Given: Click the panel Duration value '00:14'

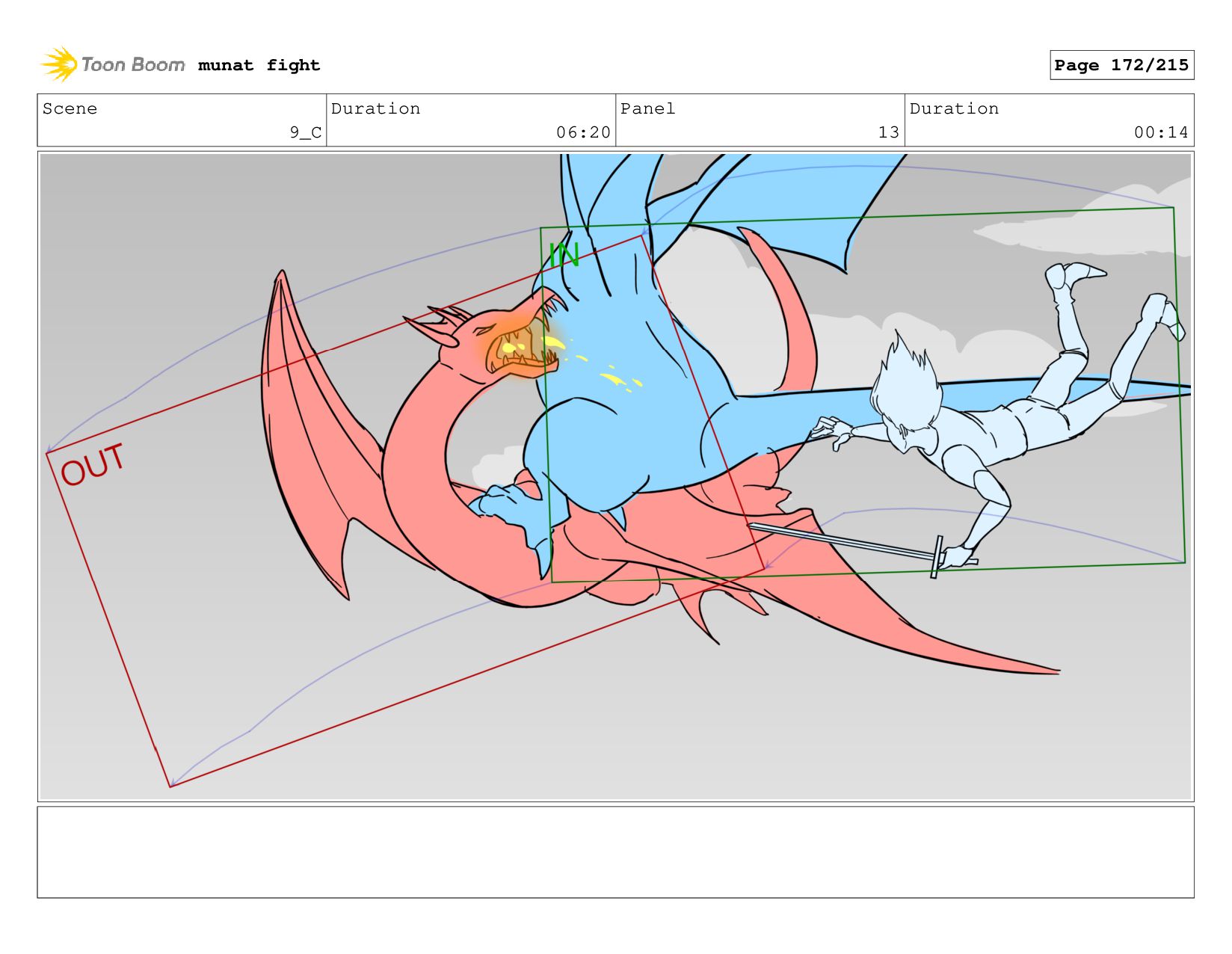Looking at the screenshot, I should pyautogui.click(x=1161, y=132).
